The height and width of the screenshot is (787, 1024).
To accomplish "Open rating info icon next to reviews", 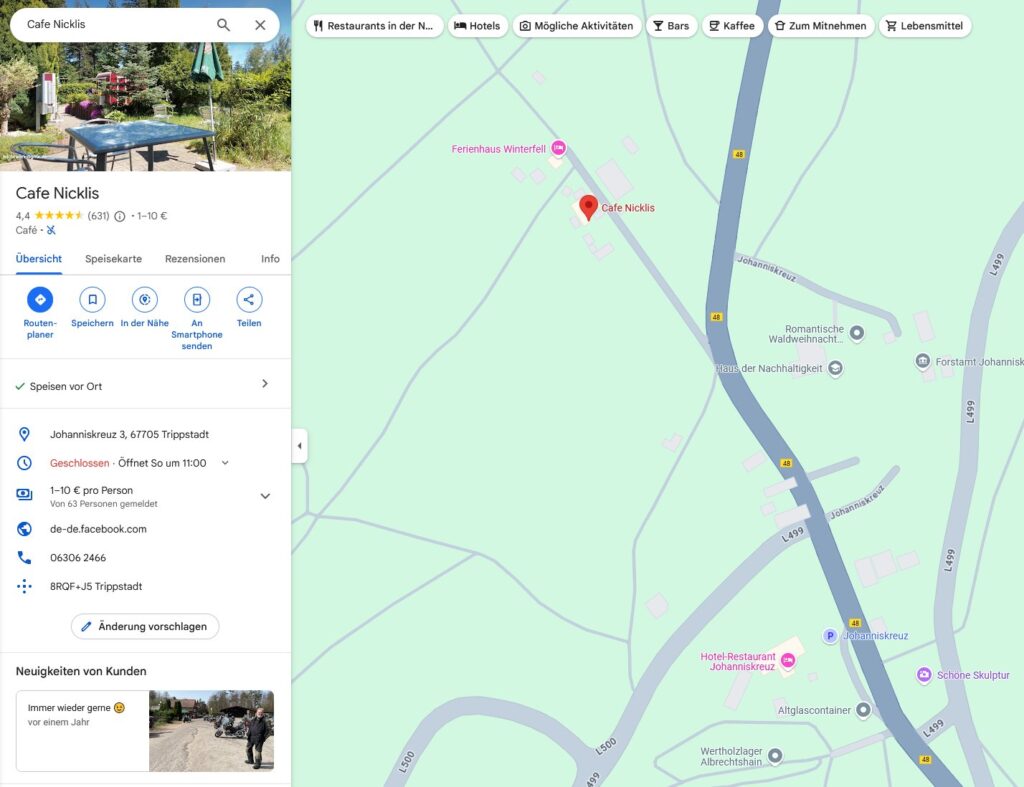I will [120, 216].
